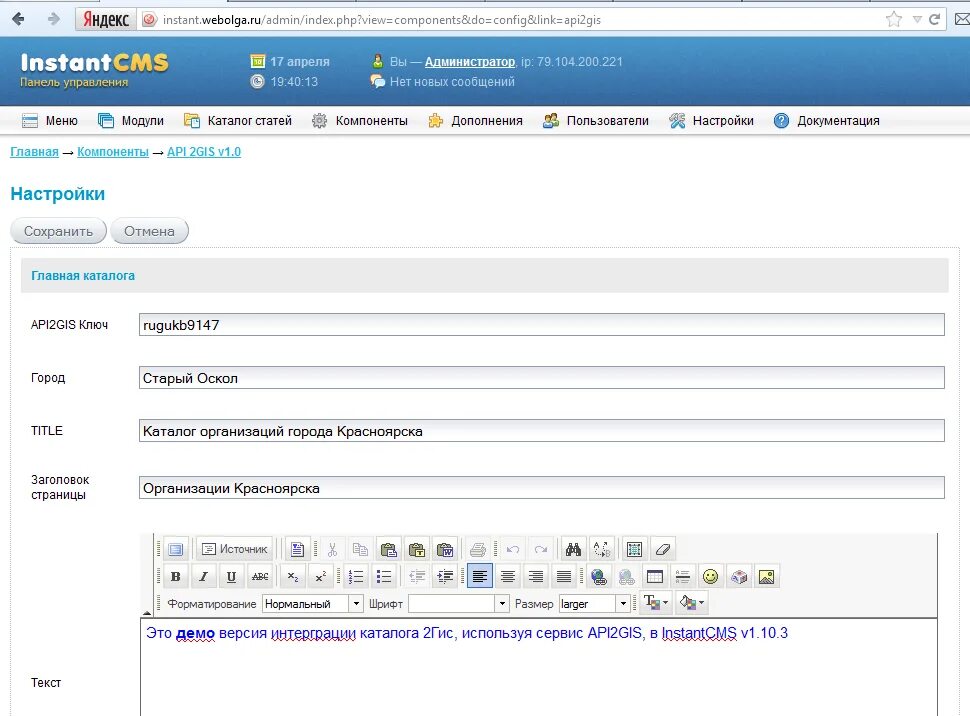Open the Модули menu

[131, 121]
